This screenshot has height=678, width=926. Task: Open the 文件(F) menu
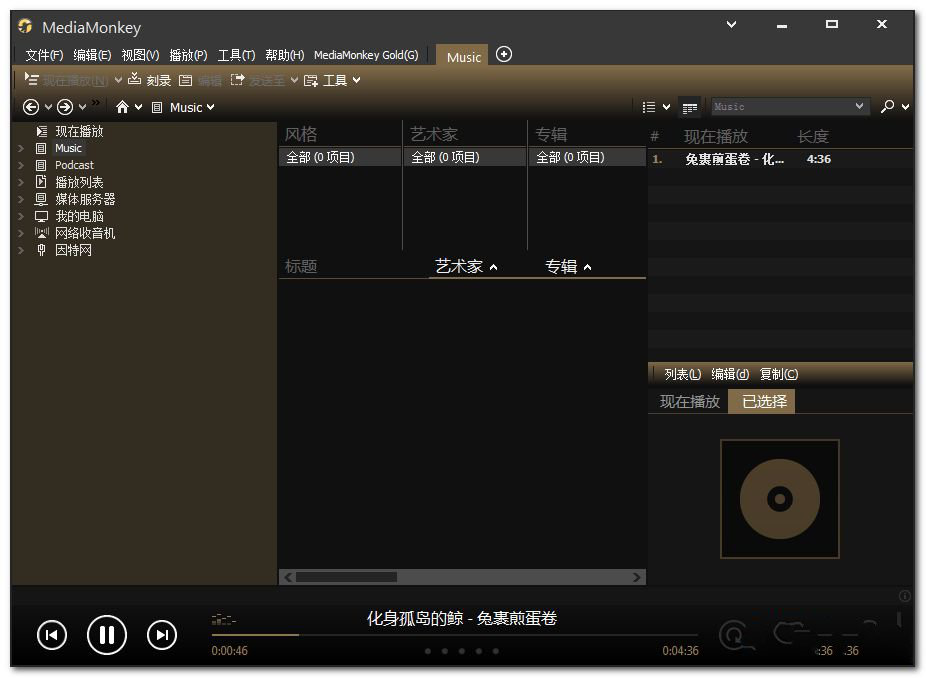coord(44,55)
